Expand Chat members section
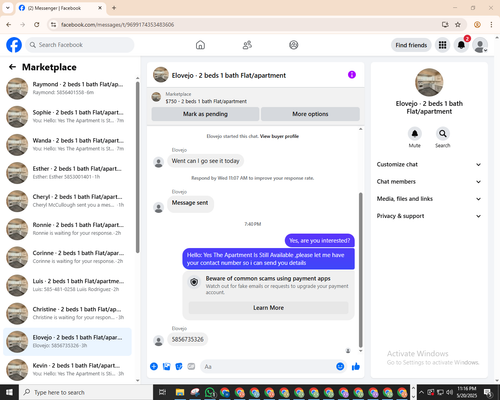The width and height of the screenshot is (500, 400). point(429,182)
